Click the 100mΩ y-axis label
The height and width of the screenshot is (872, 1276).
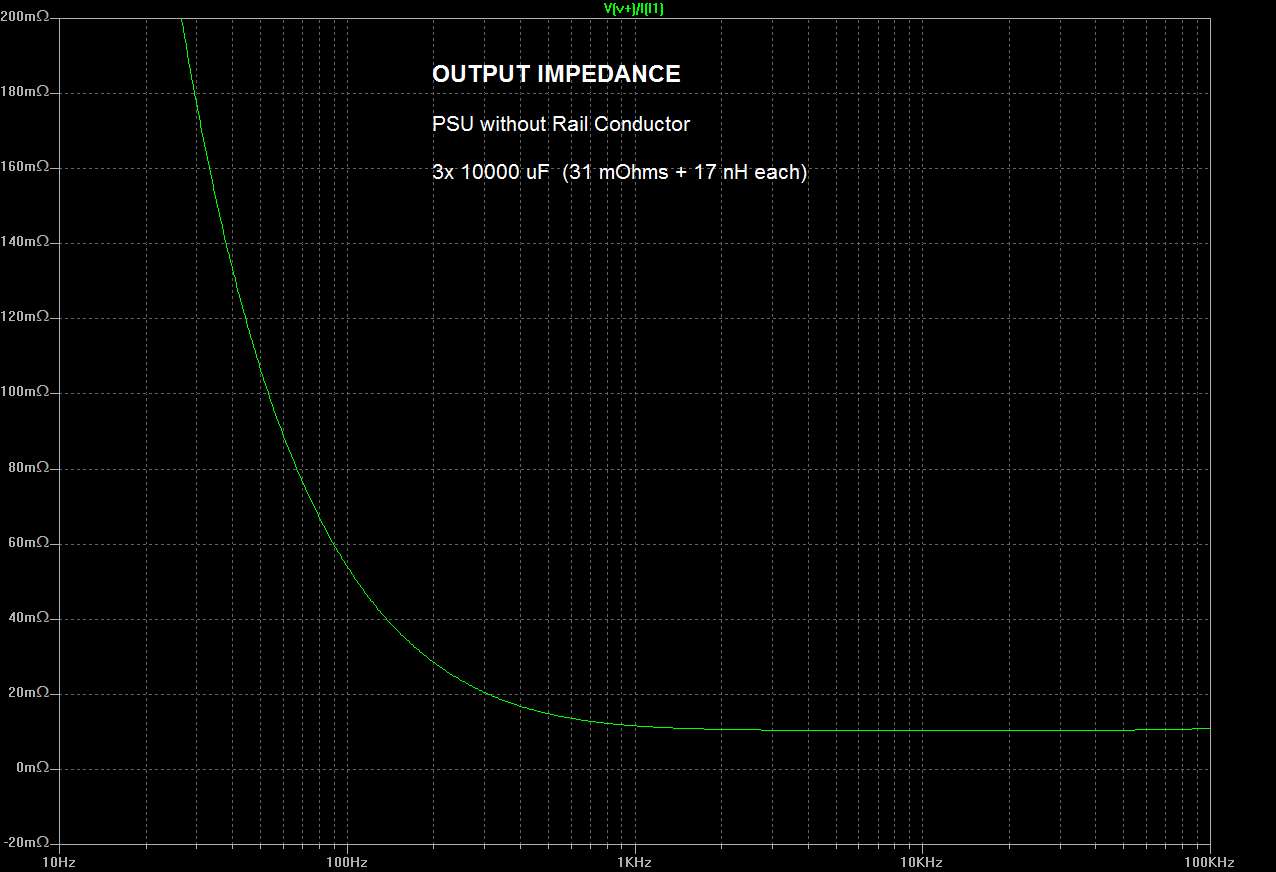[x=25, y=392]
